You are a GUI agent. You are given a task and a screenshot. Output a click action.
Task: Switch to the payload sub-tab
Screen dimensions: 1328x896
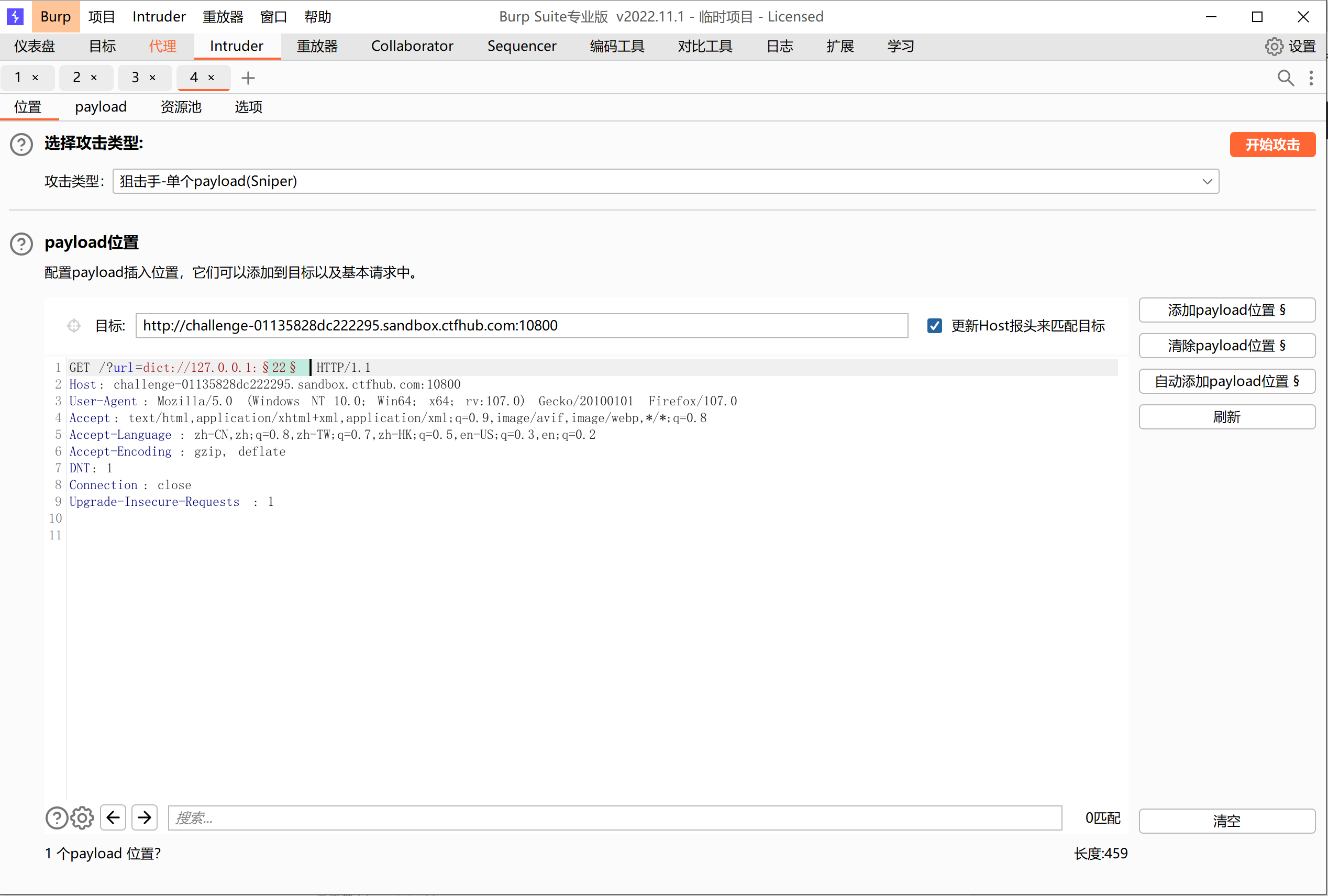(x=101, y=107)
